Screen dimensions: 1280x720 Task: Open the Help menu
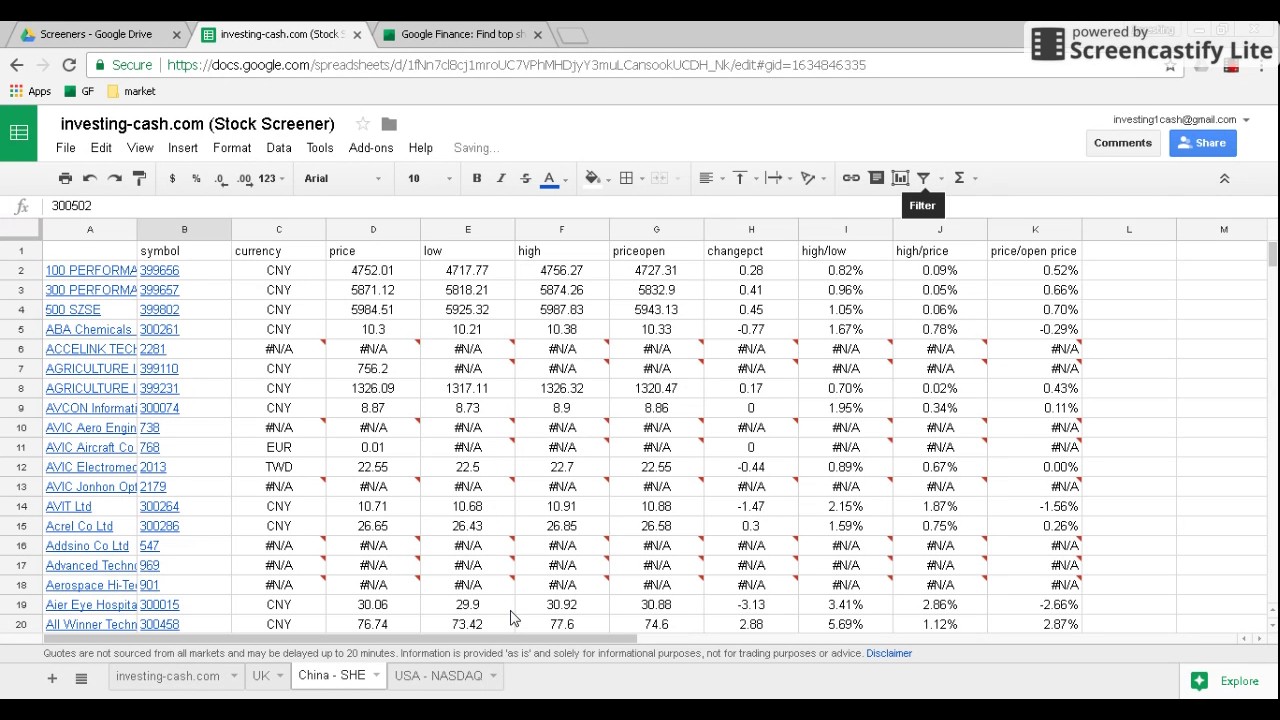(x=421, y=148)
